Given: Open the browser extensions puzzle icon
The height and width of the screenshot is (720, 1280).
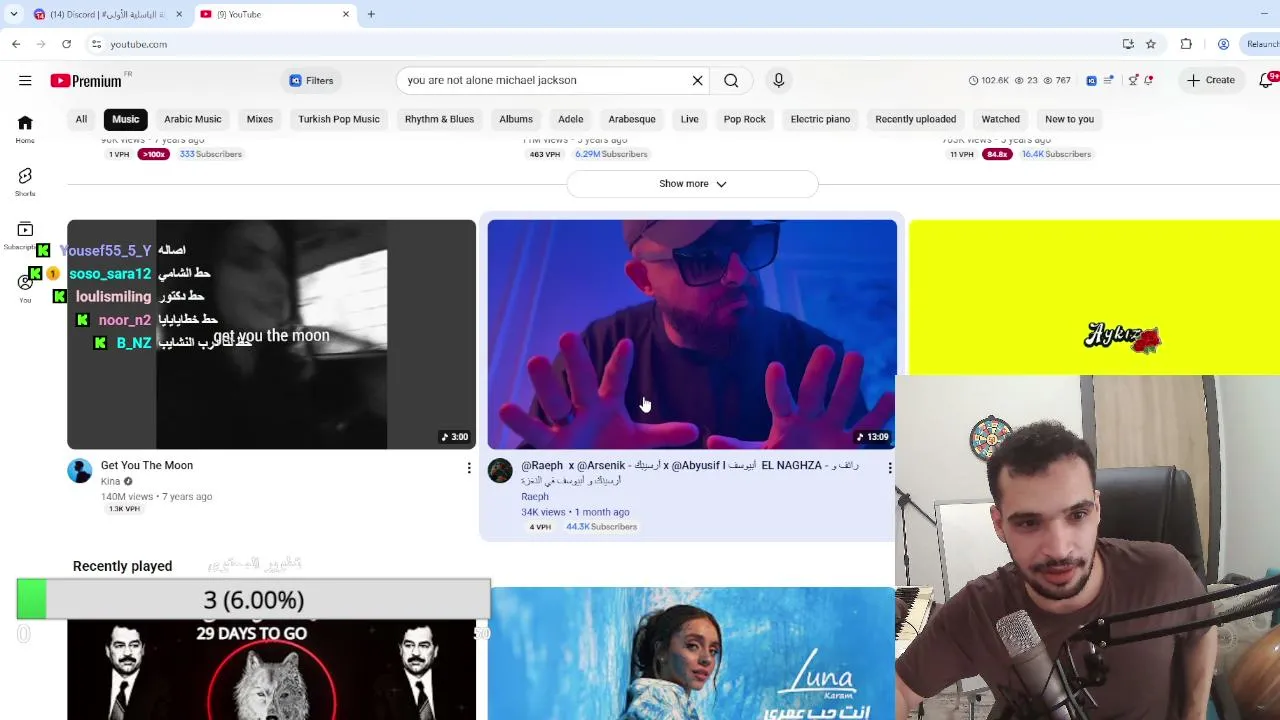Looking at the screenshot, I should (x=1186, y=44).
